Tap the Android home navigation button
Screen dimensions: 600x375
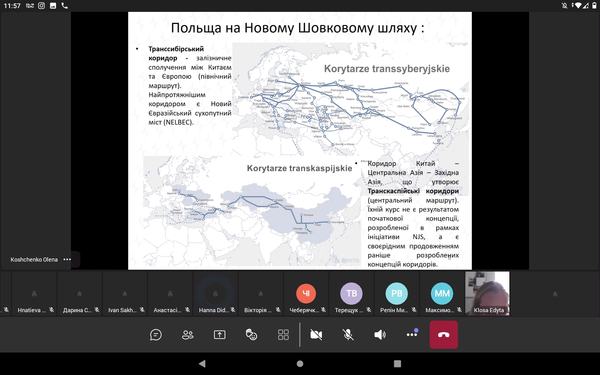click(x=300, y=364)
